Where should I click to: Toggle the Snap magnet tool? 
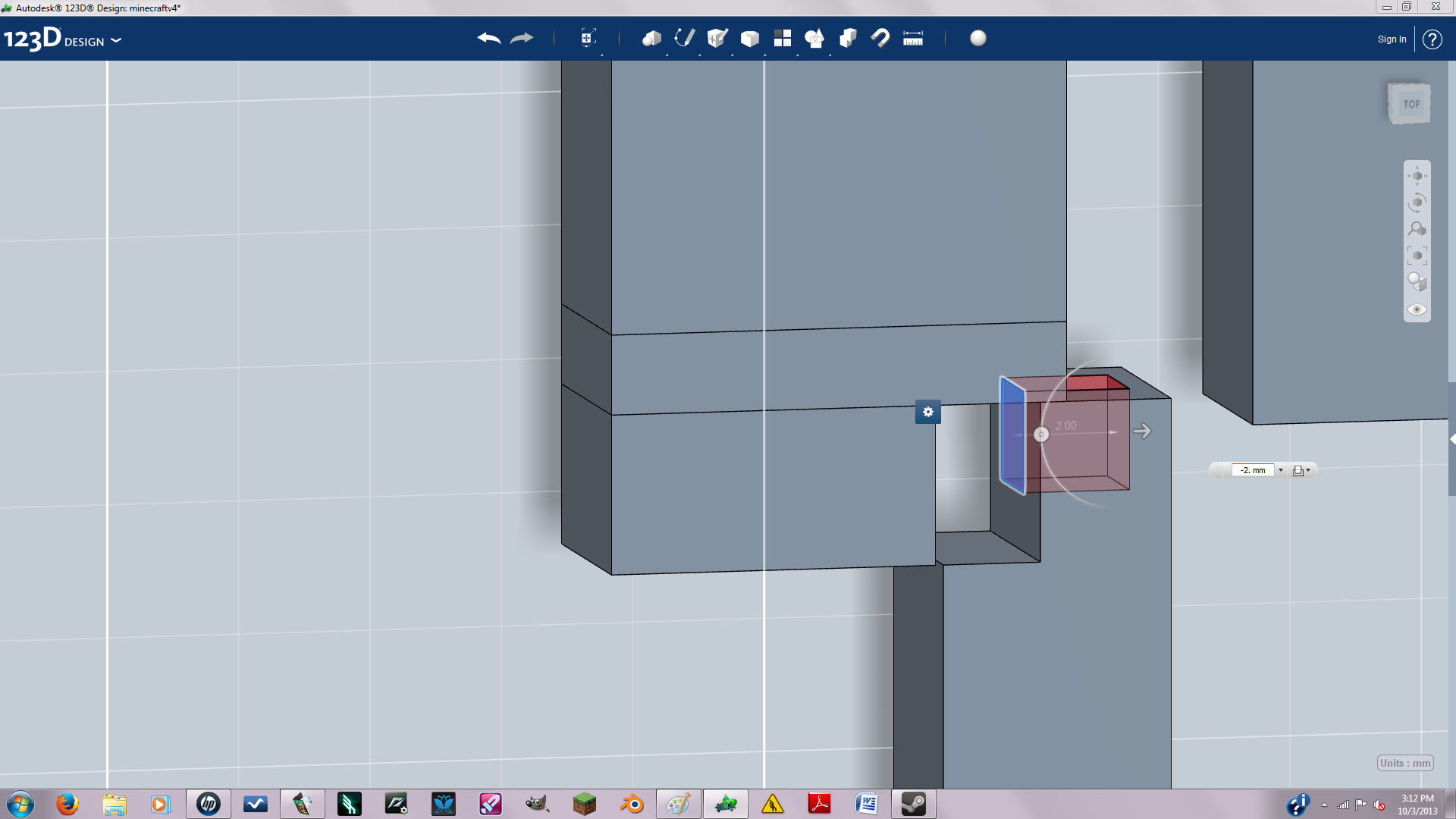coord(880,38)
